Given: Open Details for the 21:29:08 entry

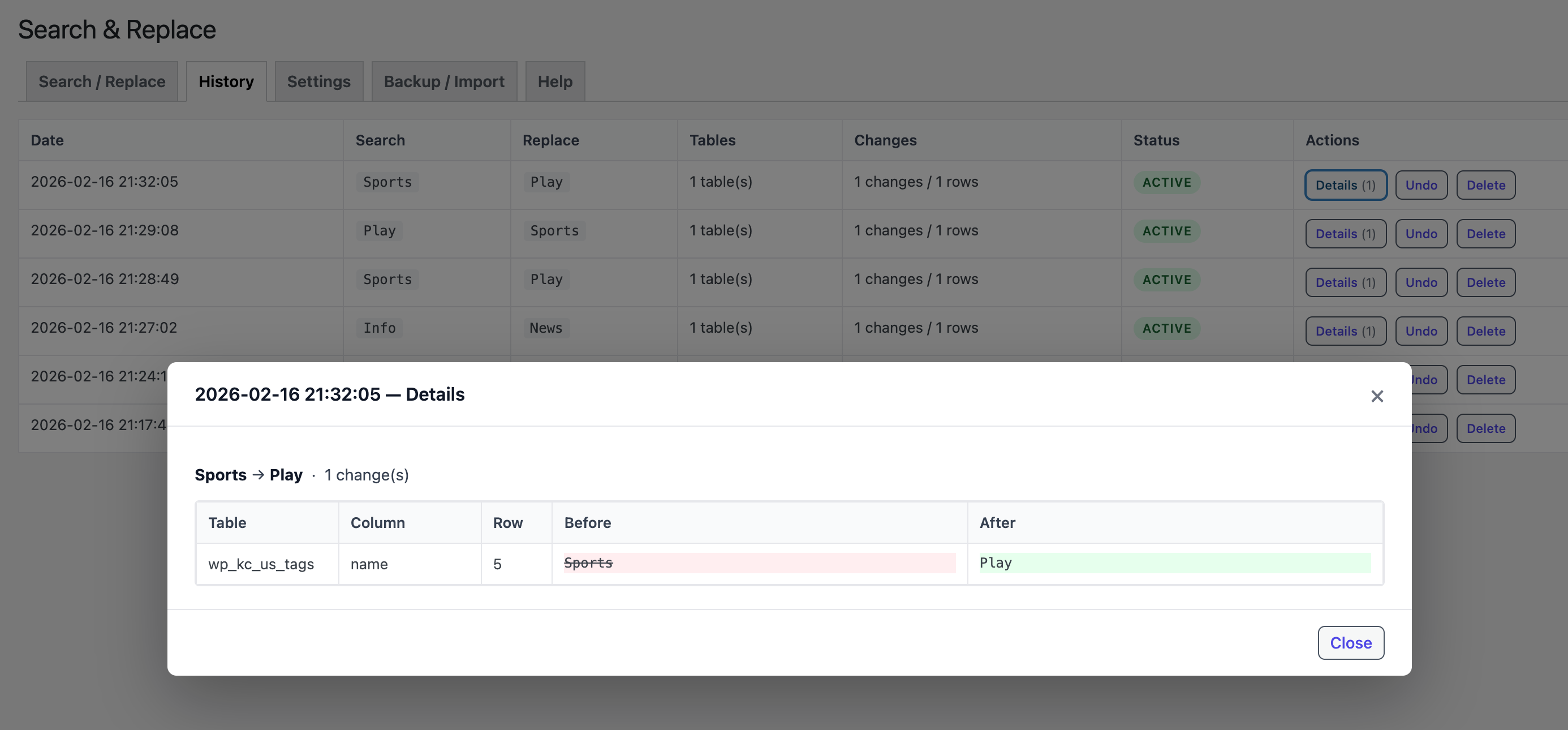Looking at the screenshot, I should pos(1345,233).
